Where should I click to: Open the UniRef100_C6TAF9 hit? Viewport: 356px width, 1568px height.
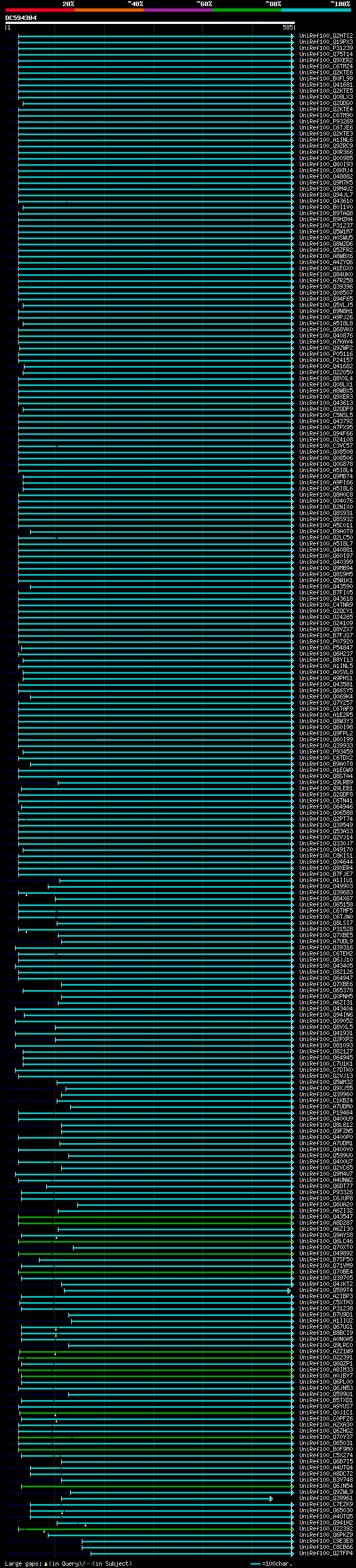coord(326,709)
